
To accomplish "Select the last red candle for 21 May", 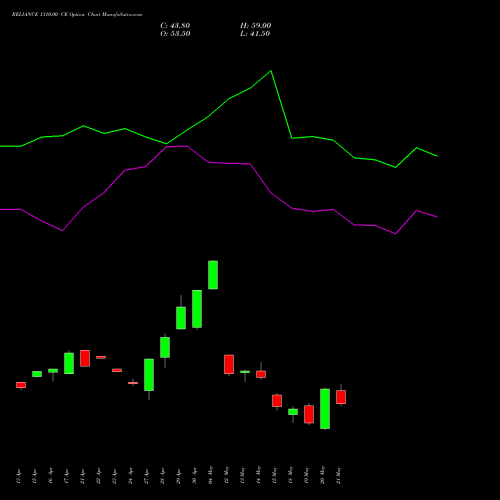I will [341, 397].
